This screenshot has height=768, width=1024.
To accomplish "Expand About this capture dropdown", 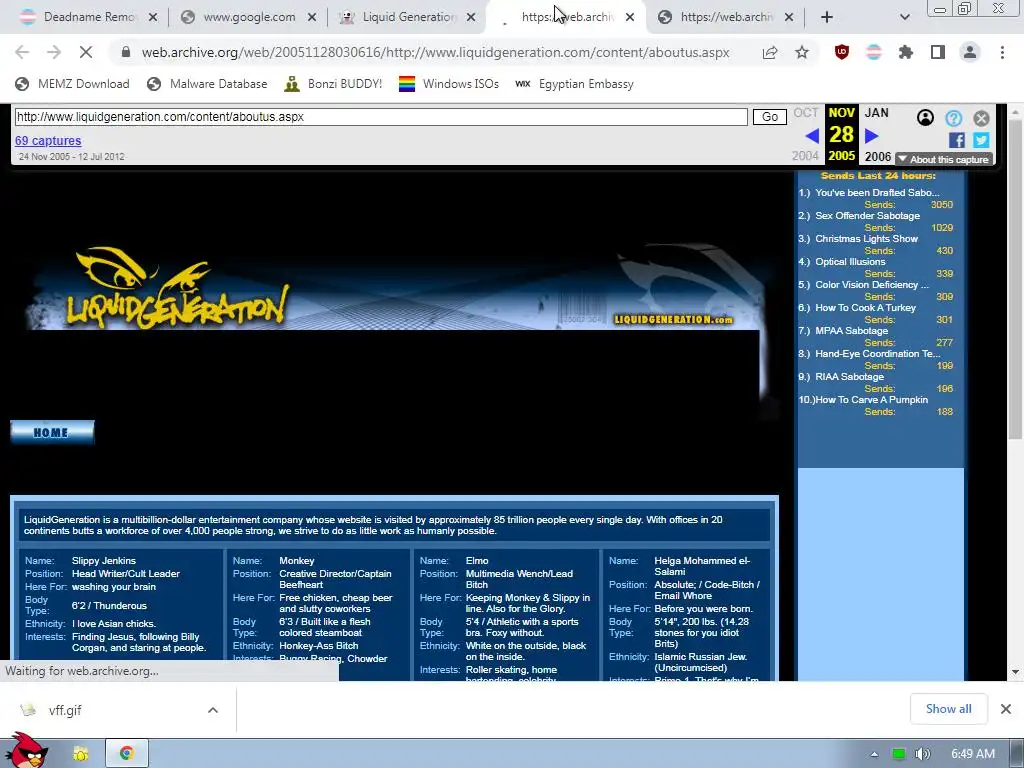I will point(944,159).
